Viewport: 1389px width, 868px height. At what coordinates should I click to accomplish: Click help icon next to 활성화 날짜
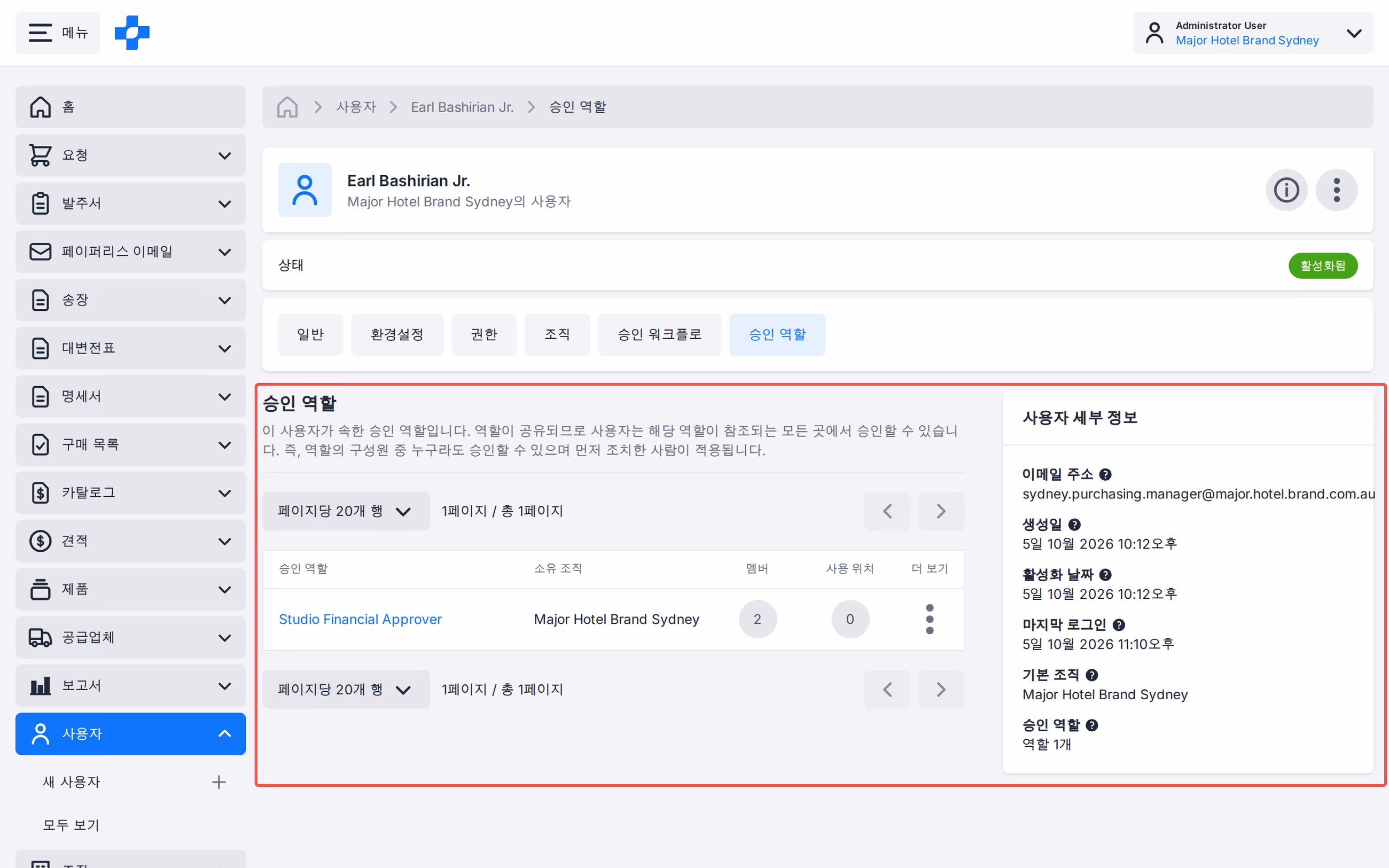[x=1105, y=575]
